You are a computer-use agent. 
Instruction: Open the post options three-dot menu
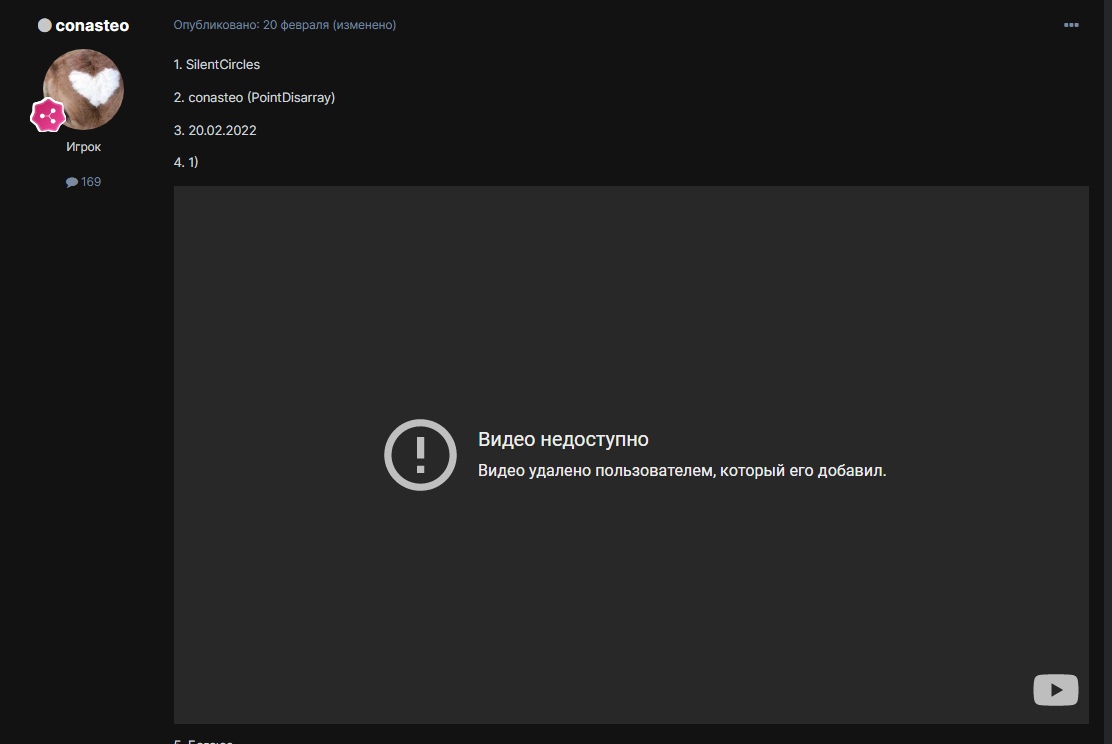coord(1071,25)
